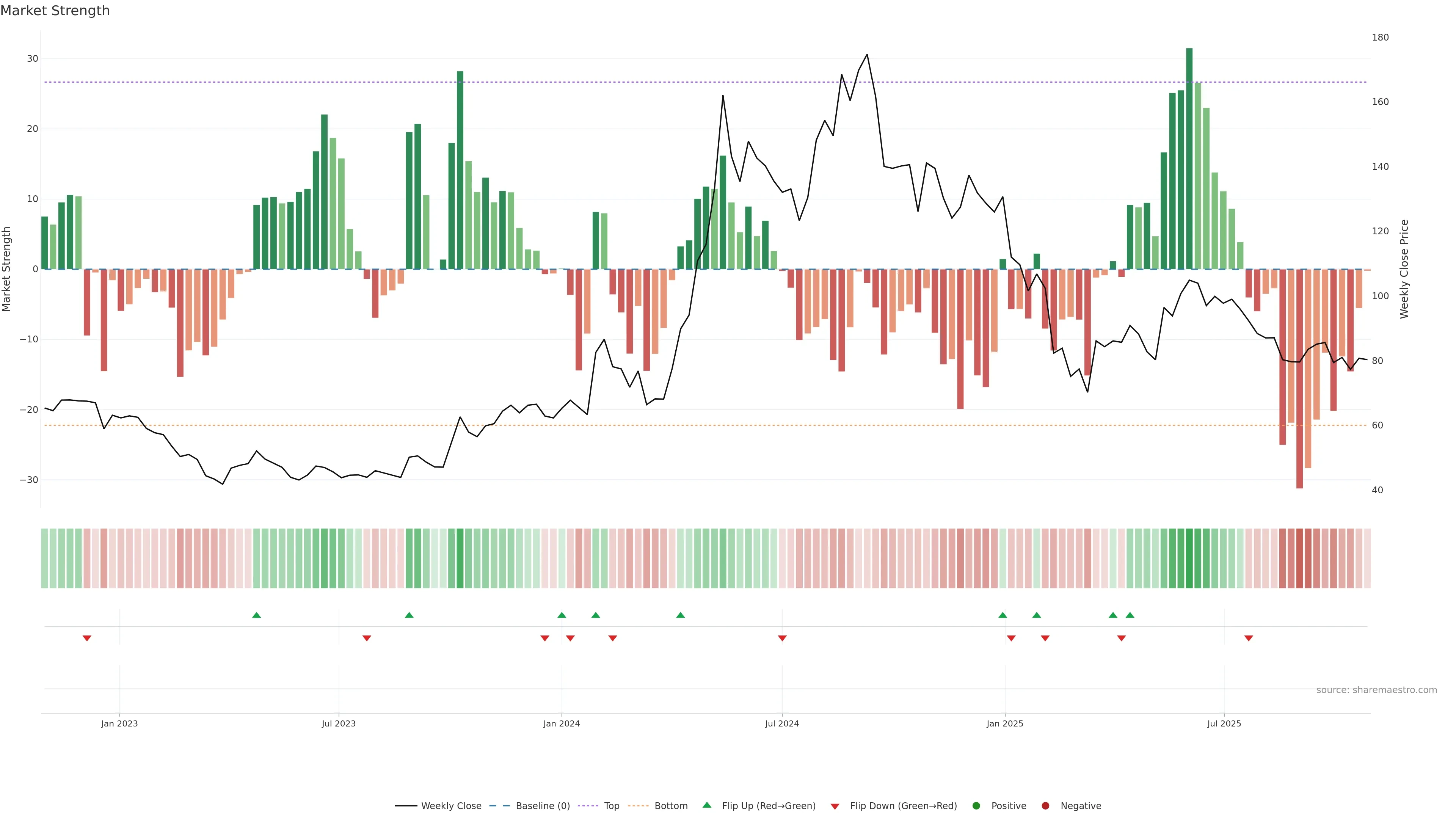Click the Flip Up green triangle legend icon
The width and height of the screenshot is (1456, 819).
[706, 805]
